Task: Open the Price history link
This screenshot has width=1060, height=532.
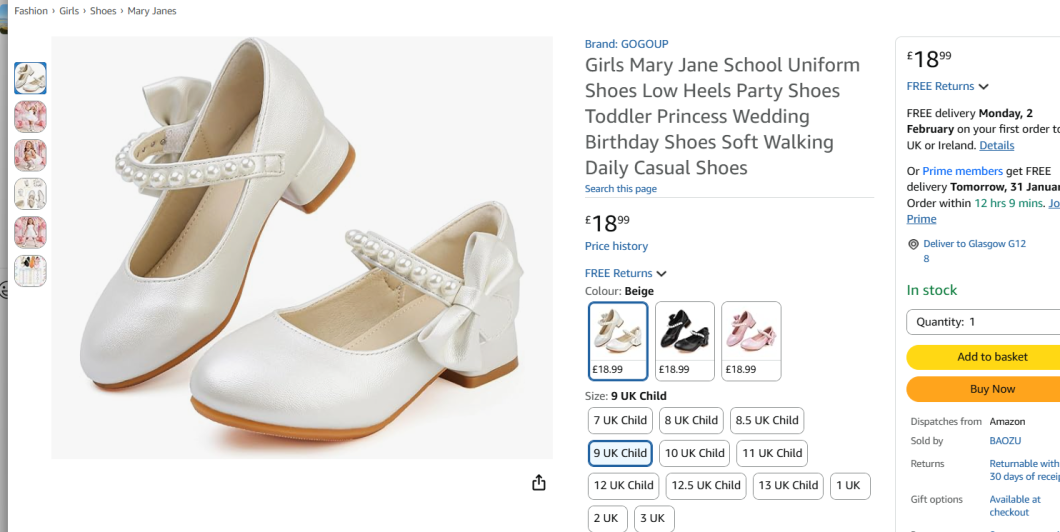Action: [x=616, y=246]
